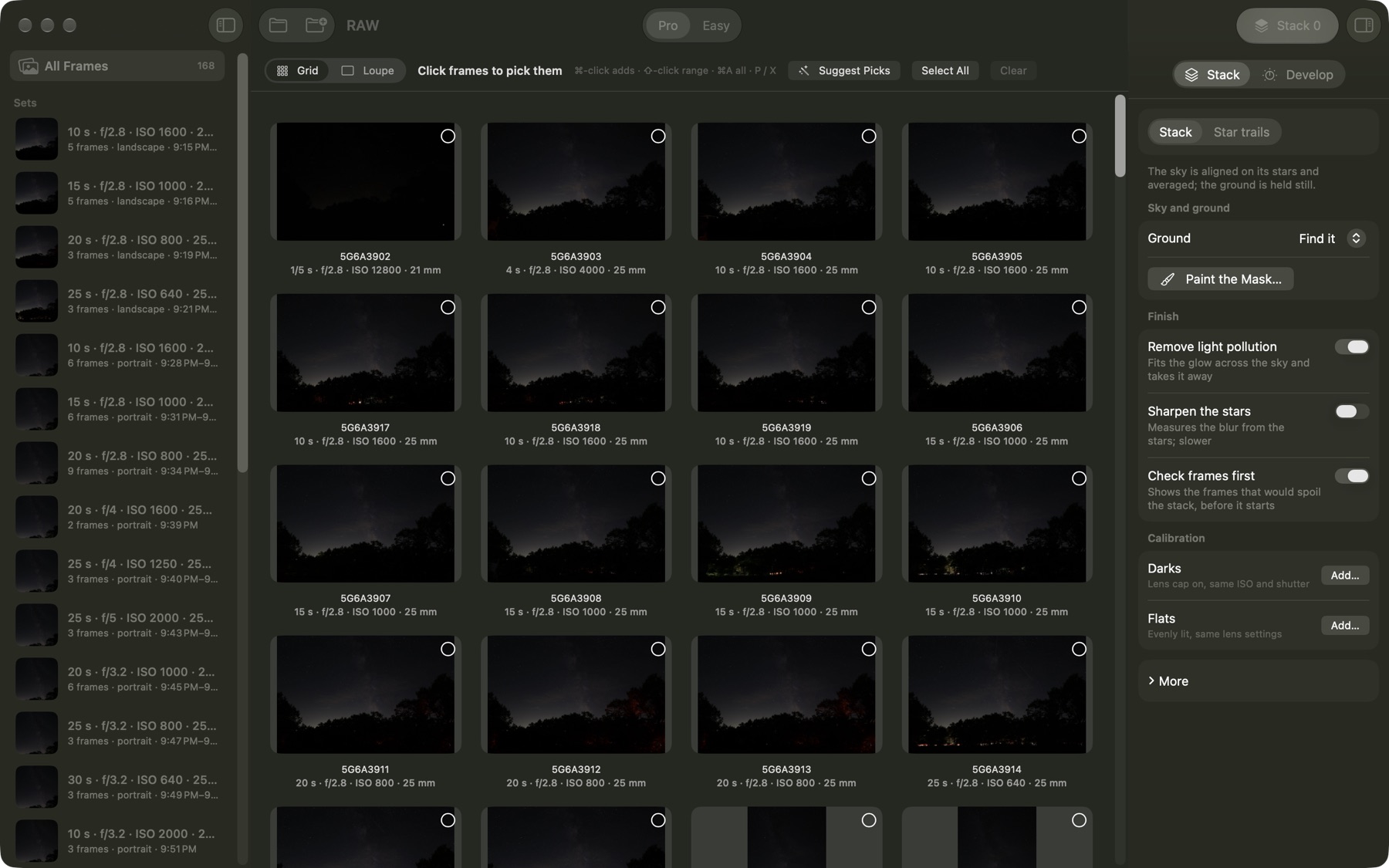Pick frame 5G6A3902 with its circle

(448, 136)
